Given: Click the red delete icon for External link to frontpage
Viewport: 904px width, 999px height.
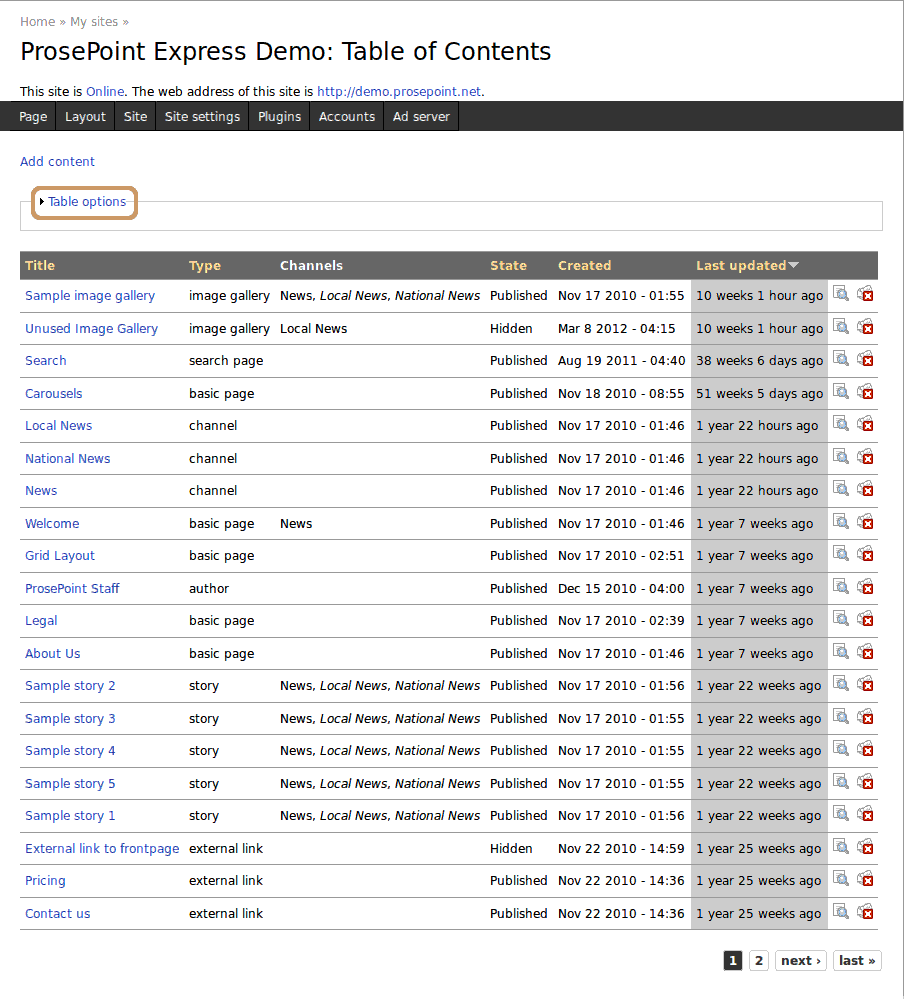Looking at the screenshot, I should pos(865,847).
